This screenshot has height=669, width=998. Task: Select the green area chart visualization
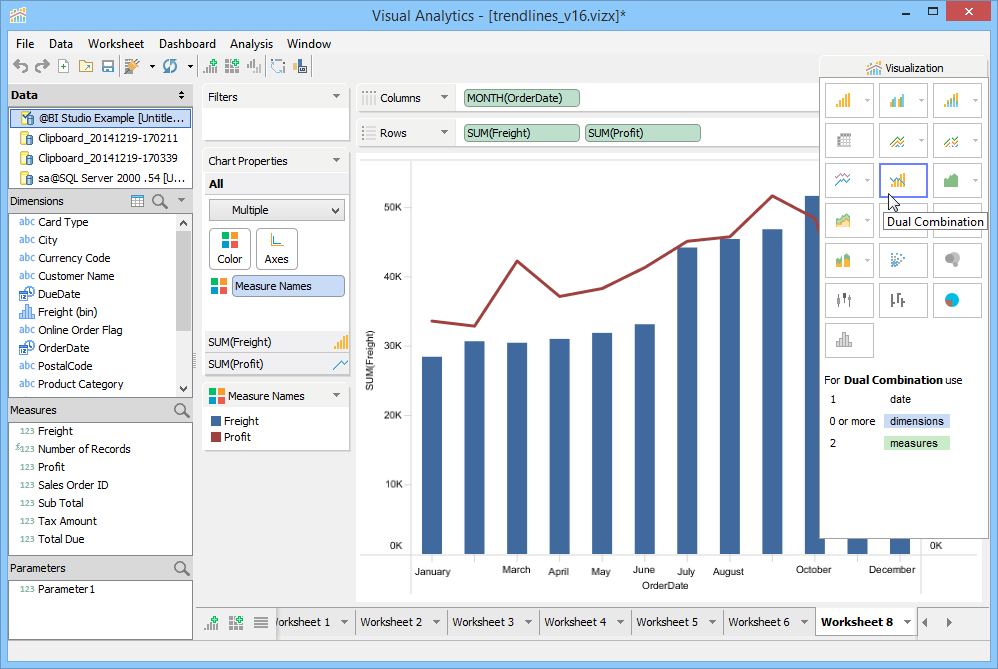952,181
